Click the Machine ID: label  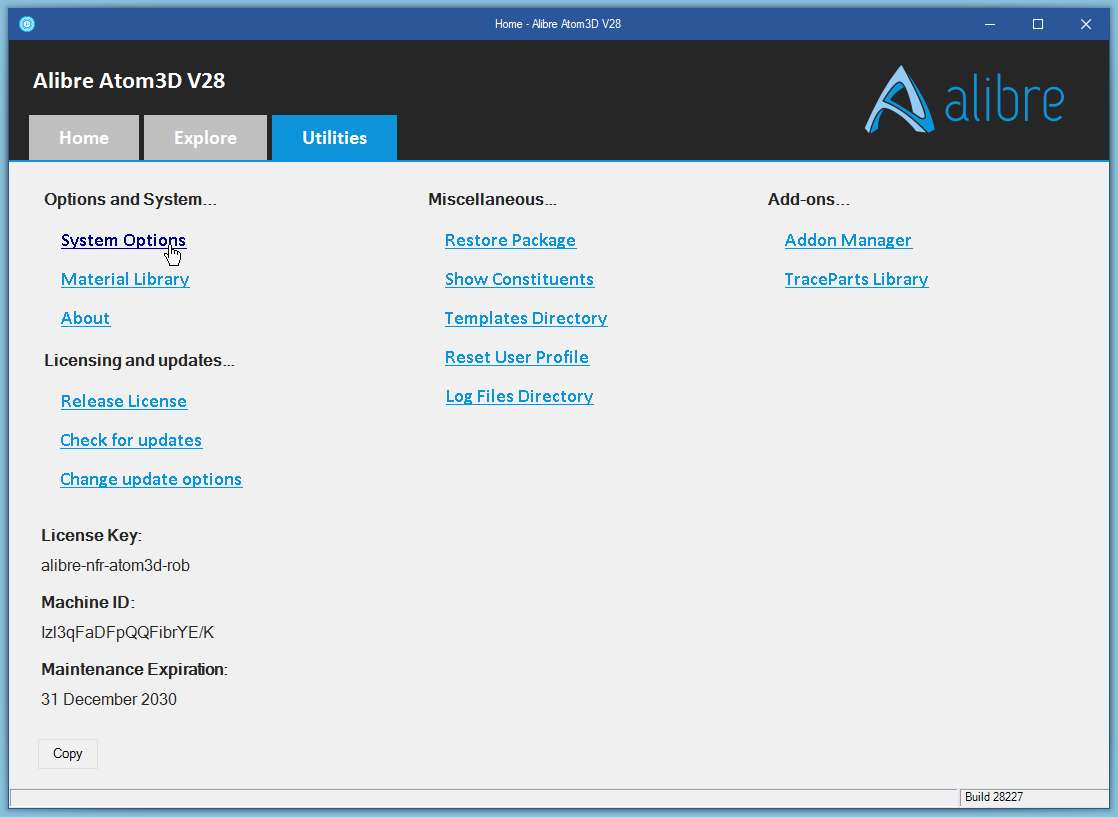point(88,602)
